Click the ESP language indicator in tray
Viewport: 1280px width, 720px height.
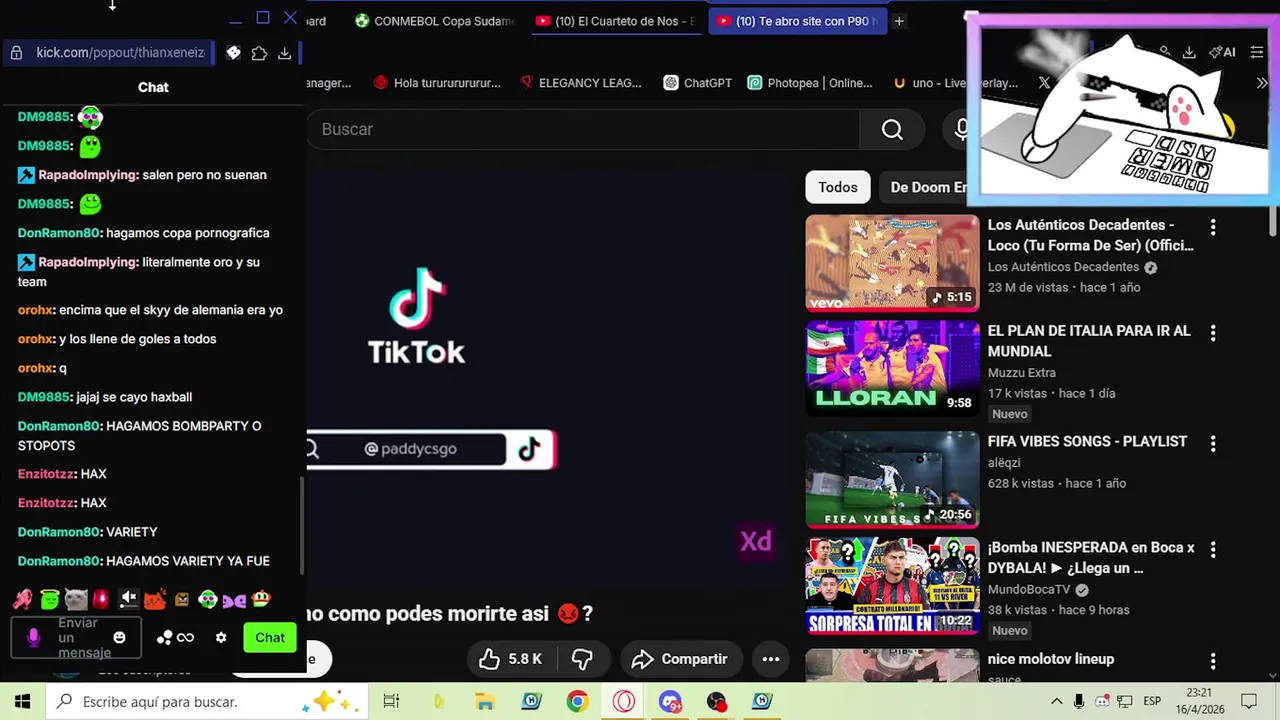(1152, 701)
